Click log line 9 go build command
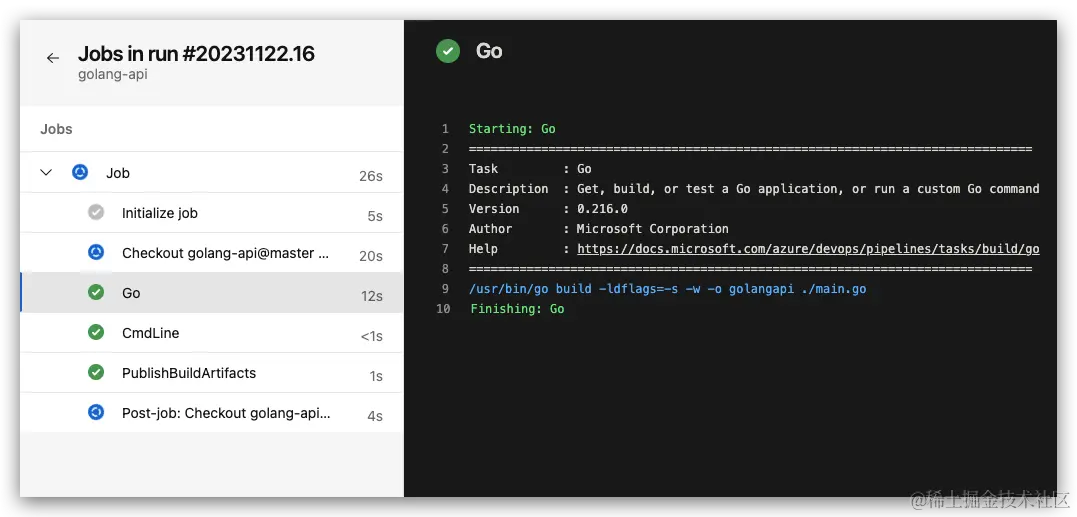1077x517 pixels. click(x=667, y=289)
